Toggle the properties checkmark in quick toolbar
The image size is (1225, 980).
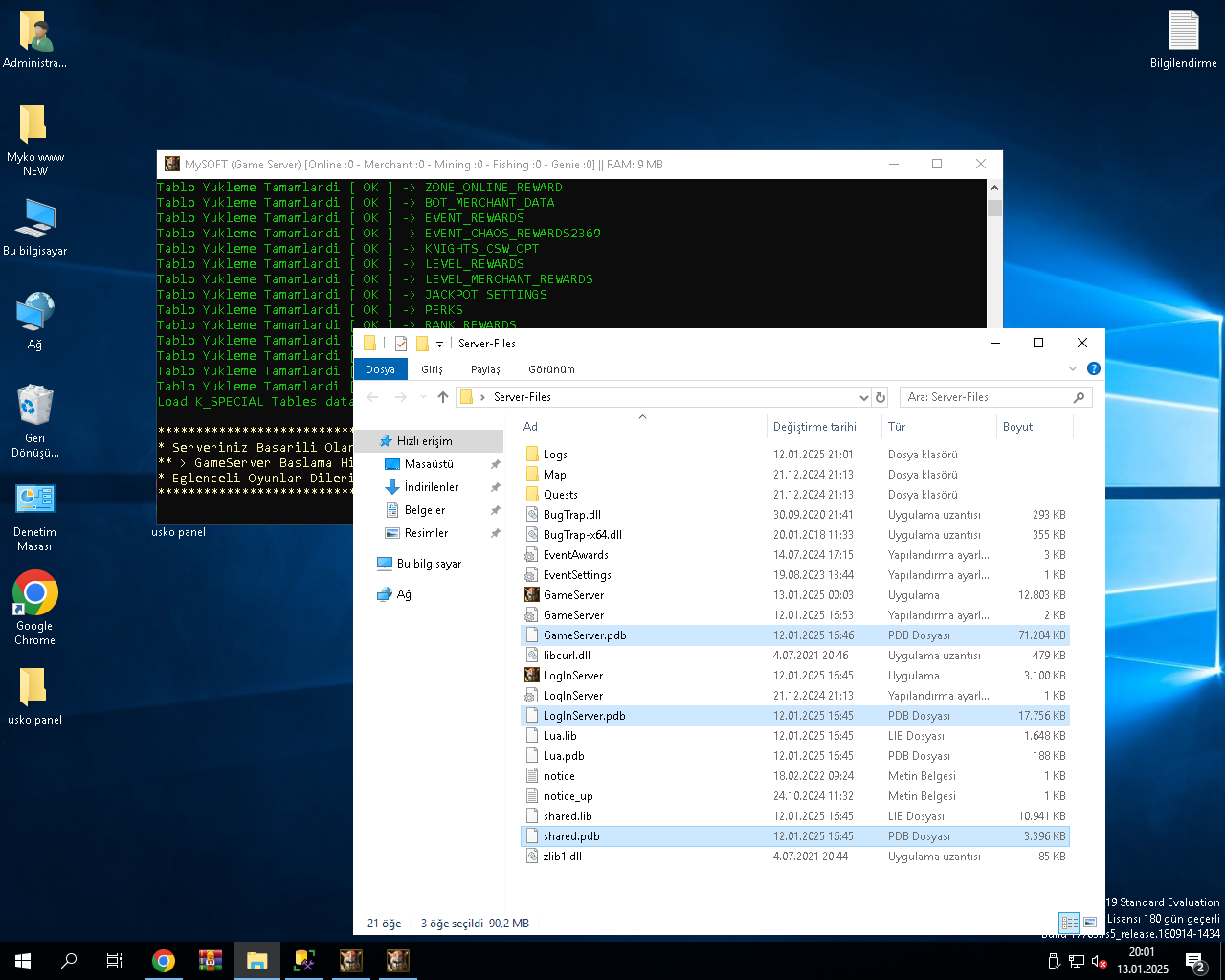[401, 344]
